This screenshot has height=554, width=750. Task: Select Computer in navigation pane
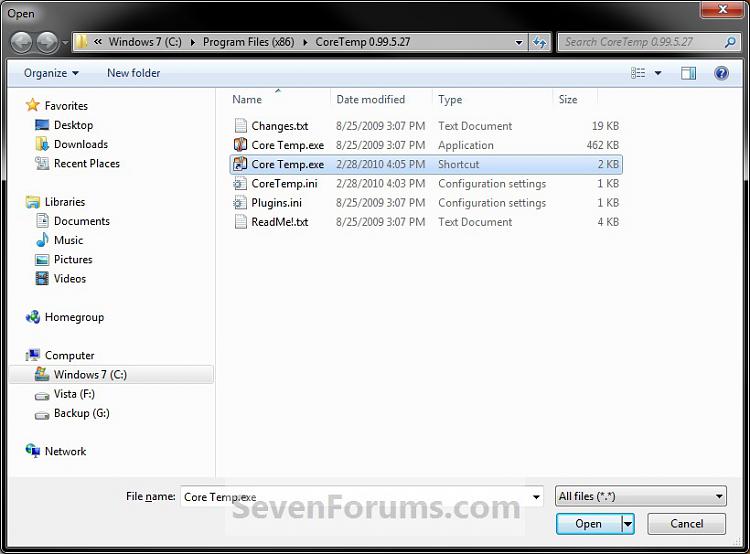tap(69, 355)
